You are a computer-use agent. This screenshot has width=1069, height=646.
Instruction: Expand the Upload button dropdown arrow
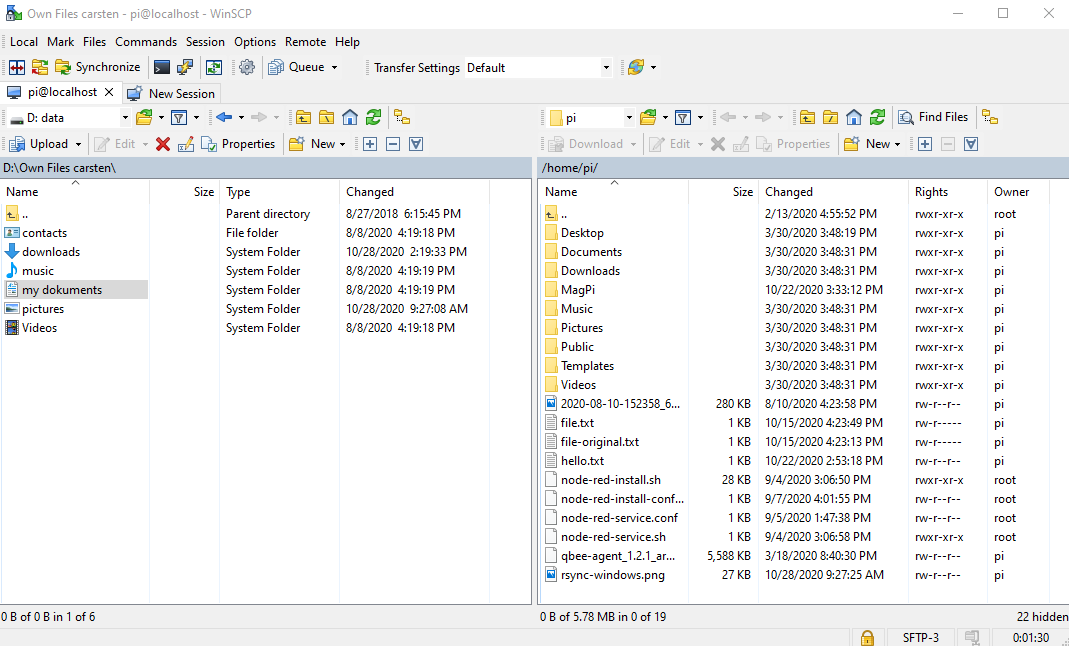point(76,143)
